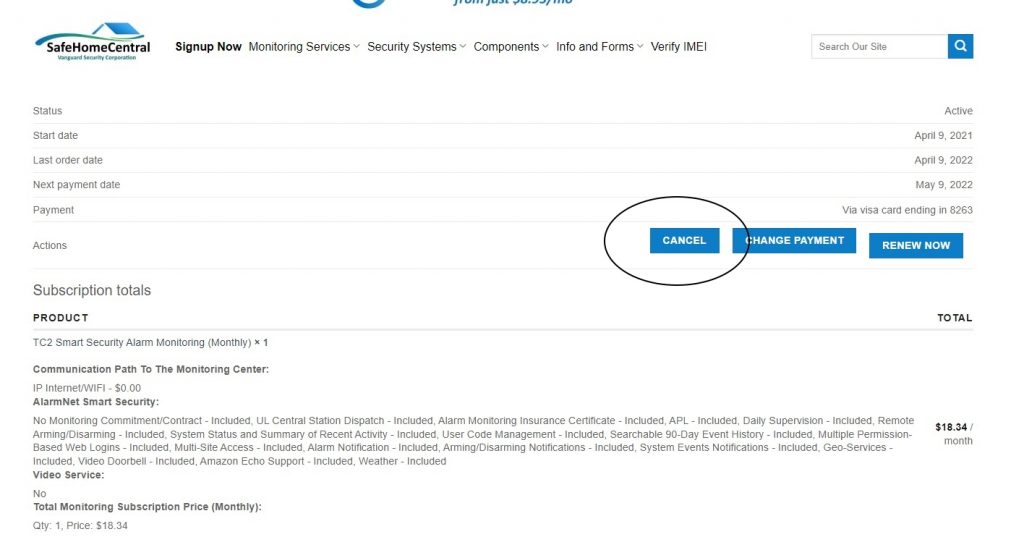Click the Status row label
Image resolution: width=1024 pixels, height=537 pixels.
pyautogui.click(x=48, y=111)
